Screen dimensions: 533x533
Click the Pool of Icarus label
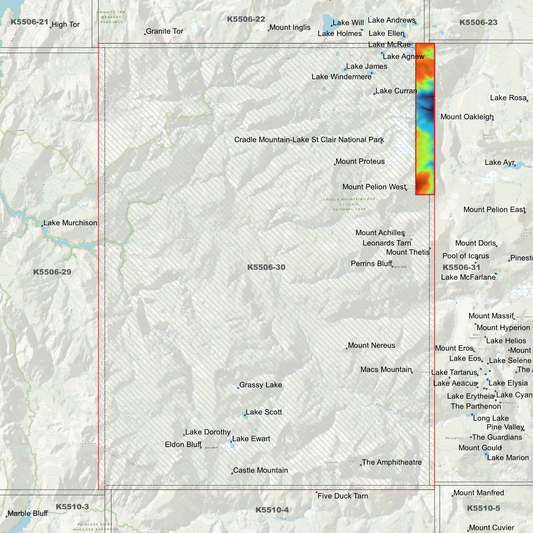tap(466, 256)
